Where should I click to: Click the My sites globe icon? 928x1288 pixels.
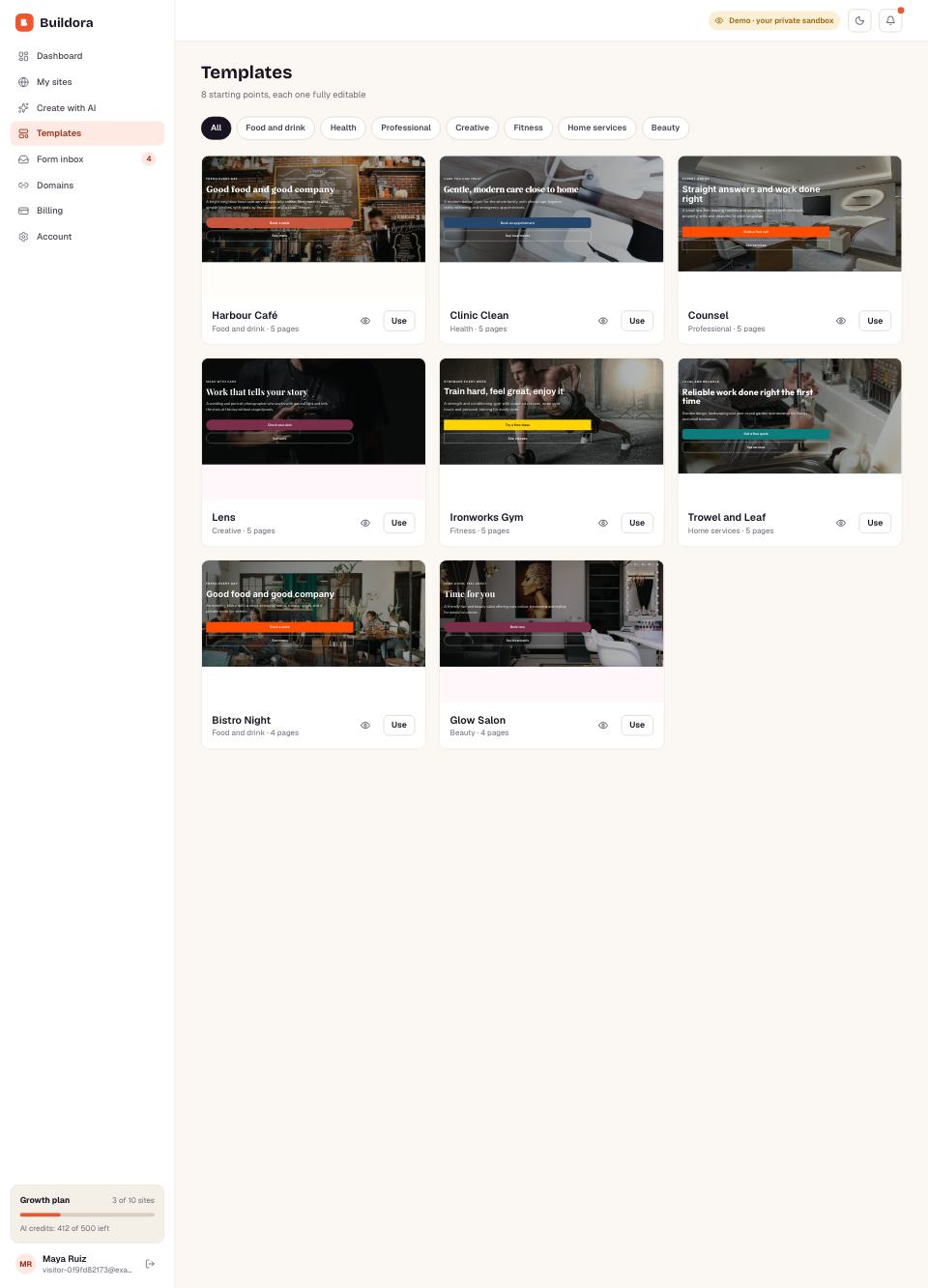(23, 82)
